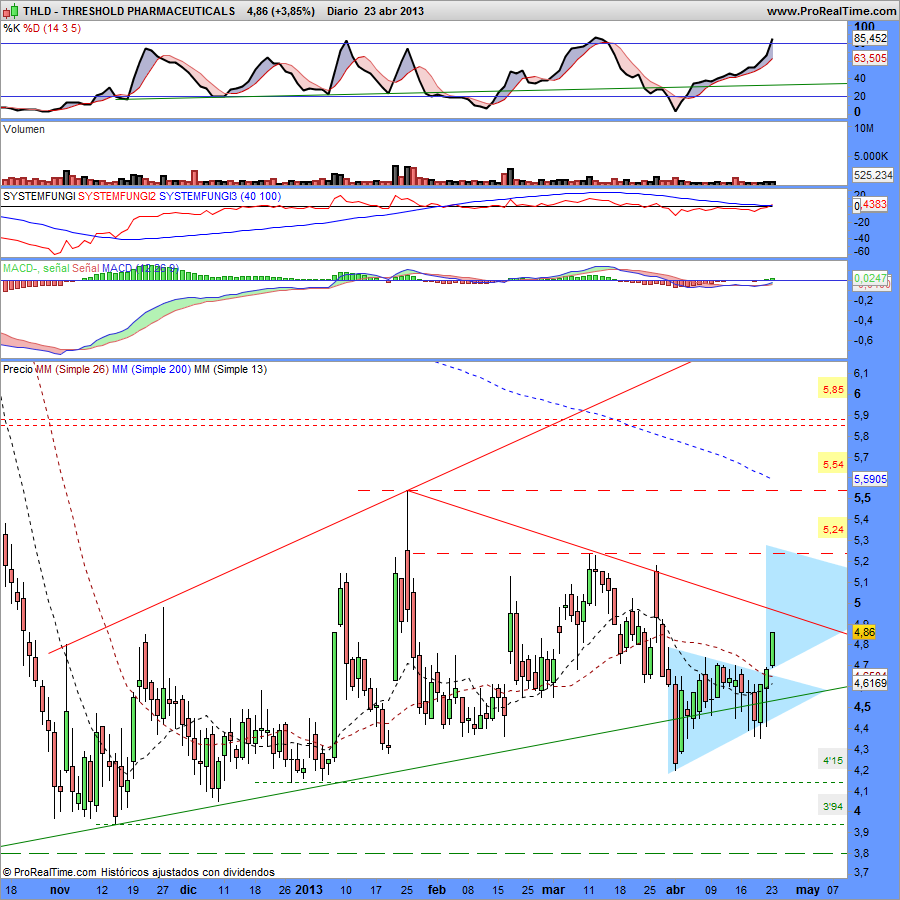Click the nov month label on the time axis
900x900 pixels.
coord(60,890)
